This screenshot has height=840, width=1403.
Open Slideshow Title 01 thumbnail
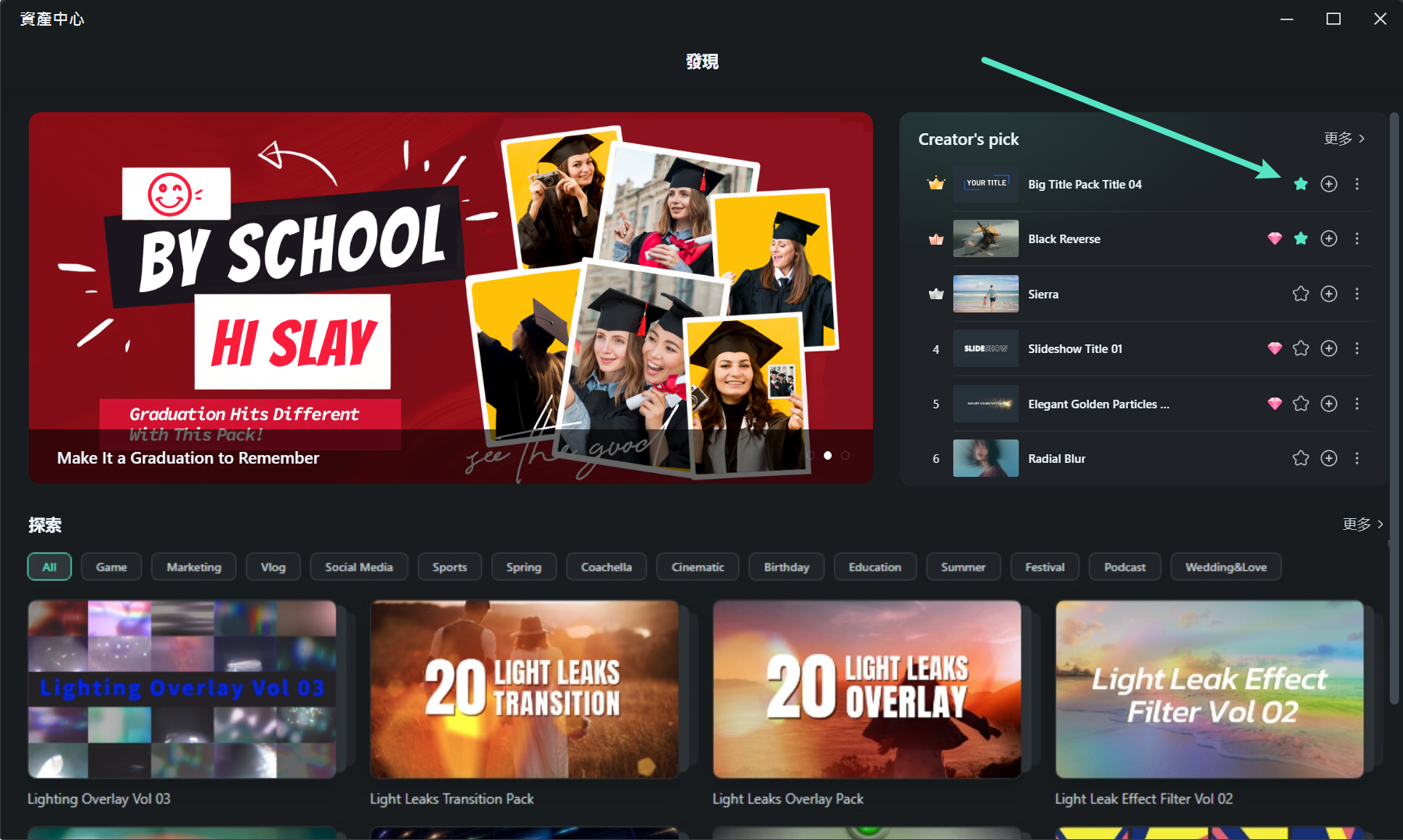(x=986, y=348)
